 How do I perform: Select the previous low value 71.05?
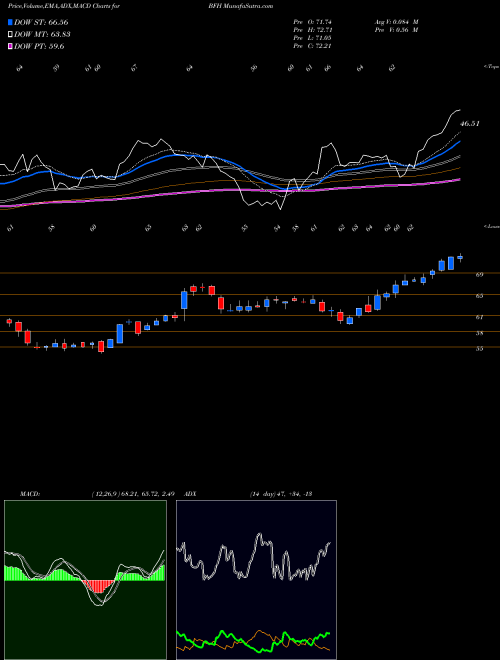tap(322, 38)
